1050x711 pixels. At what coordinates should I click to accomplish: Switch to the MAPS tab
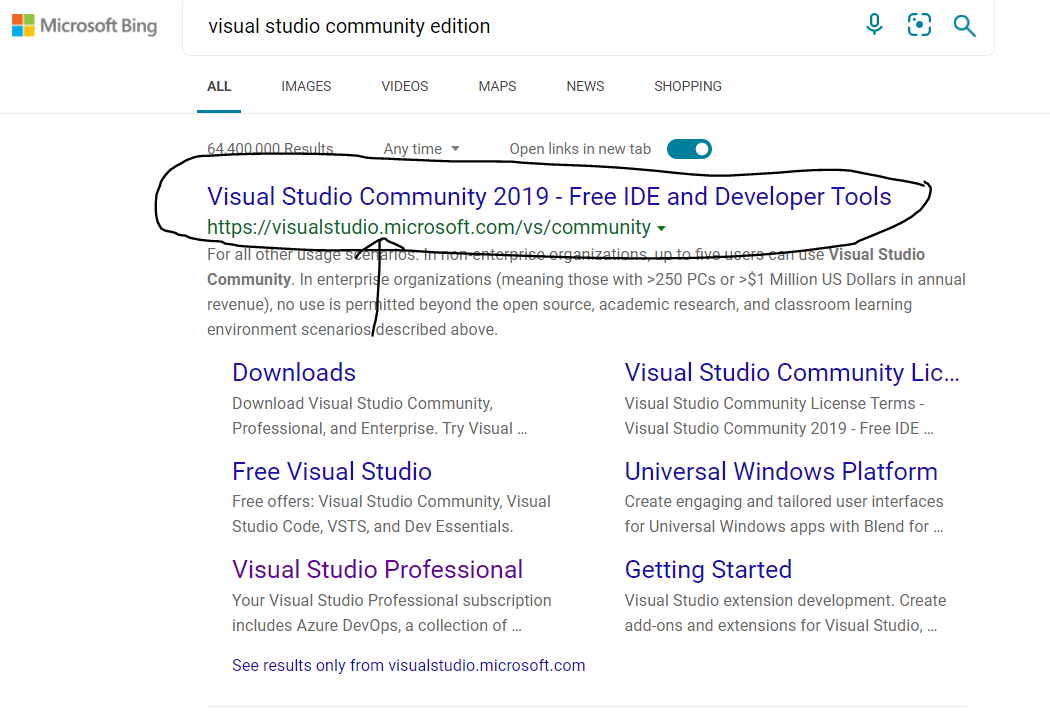pyautogui.click(x=497, y=86)
